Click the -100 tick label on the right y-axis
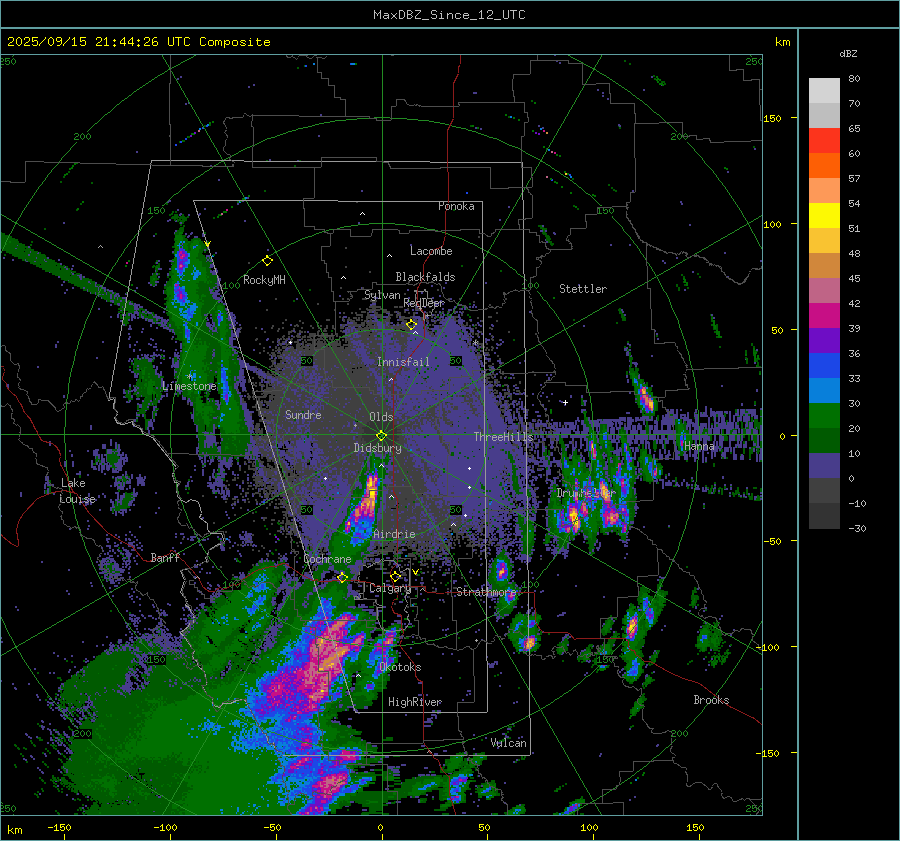 click(767, 647)
